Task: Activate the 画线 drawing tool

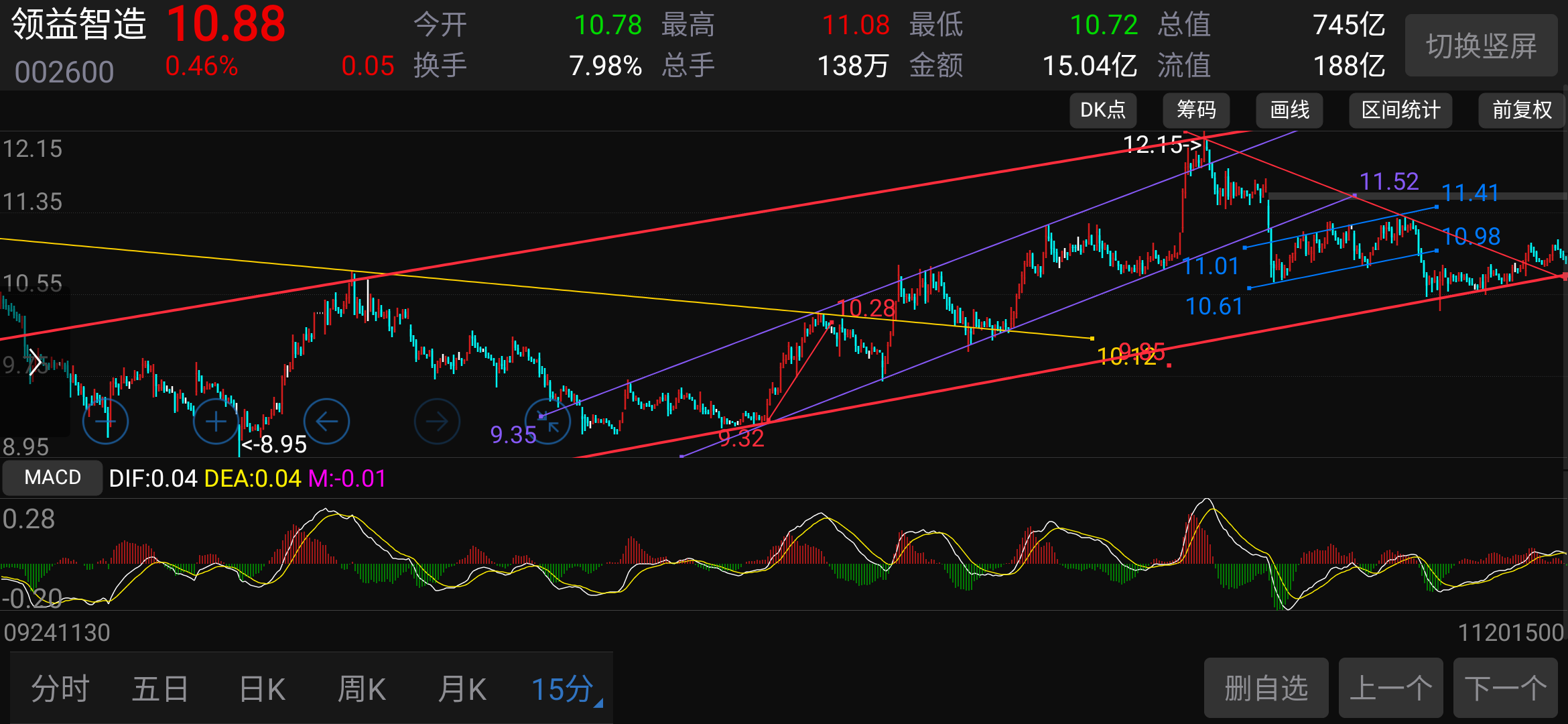Action: pos(1289,110)
